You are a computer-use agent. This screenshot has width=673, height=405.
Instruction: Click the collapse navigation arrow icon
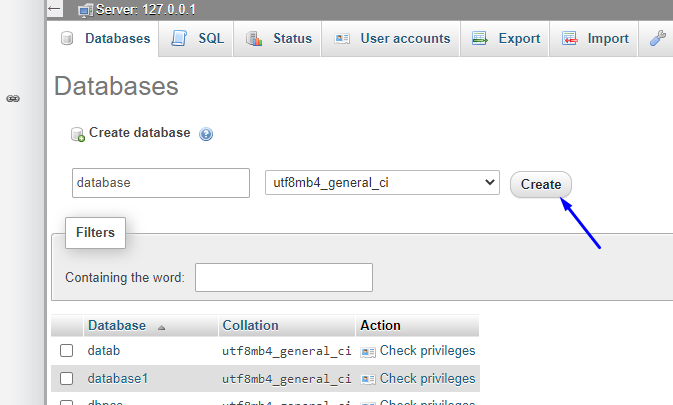pyautogui.click(x=55, y=9)
